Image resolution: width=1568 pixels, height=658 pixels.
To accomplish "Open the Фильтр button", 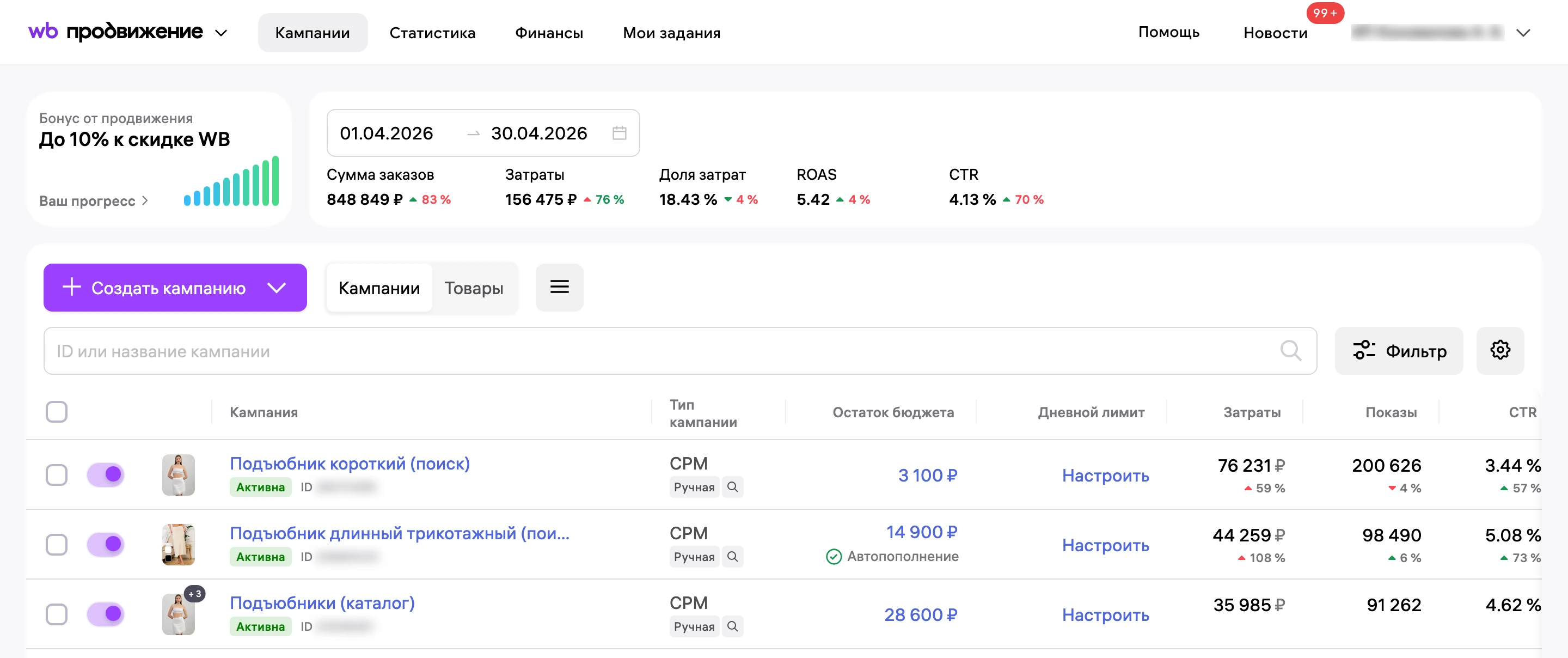I will [x=1399, y=350].
